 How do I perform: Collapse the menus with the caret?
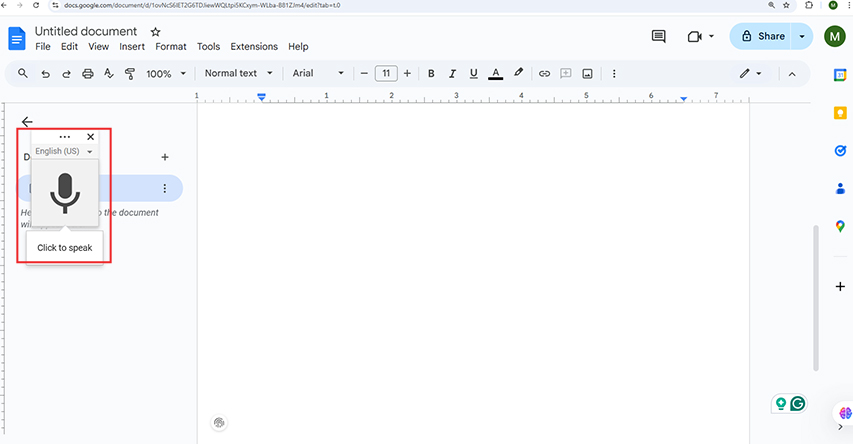[792, 74]
